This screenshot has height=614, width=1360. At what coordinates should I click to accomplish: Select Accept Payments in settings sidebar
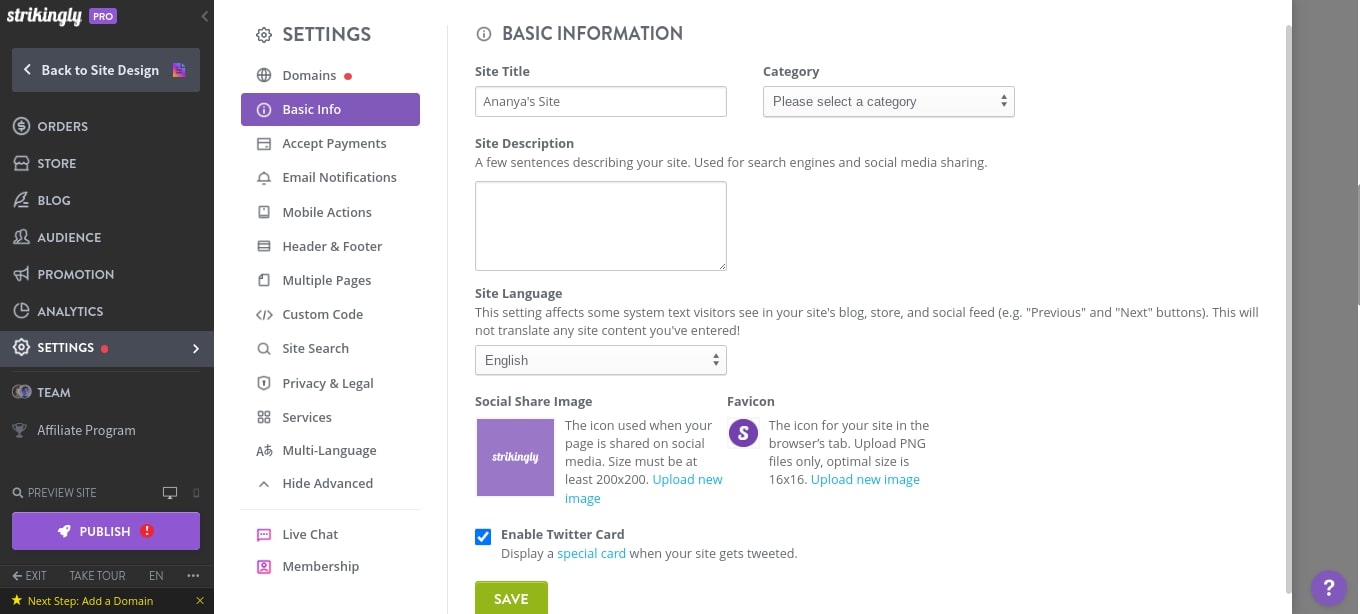pos(334,143)
